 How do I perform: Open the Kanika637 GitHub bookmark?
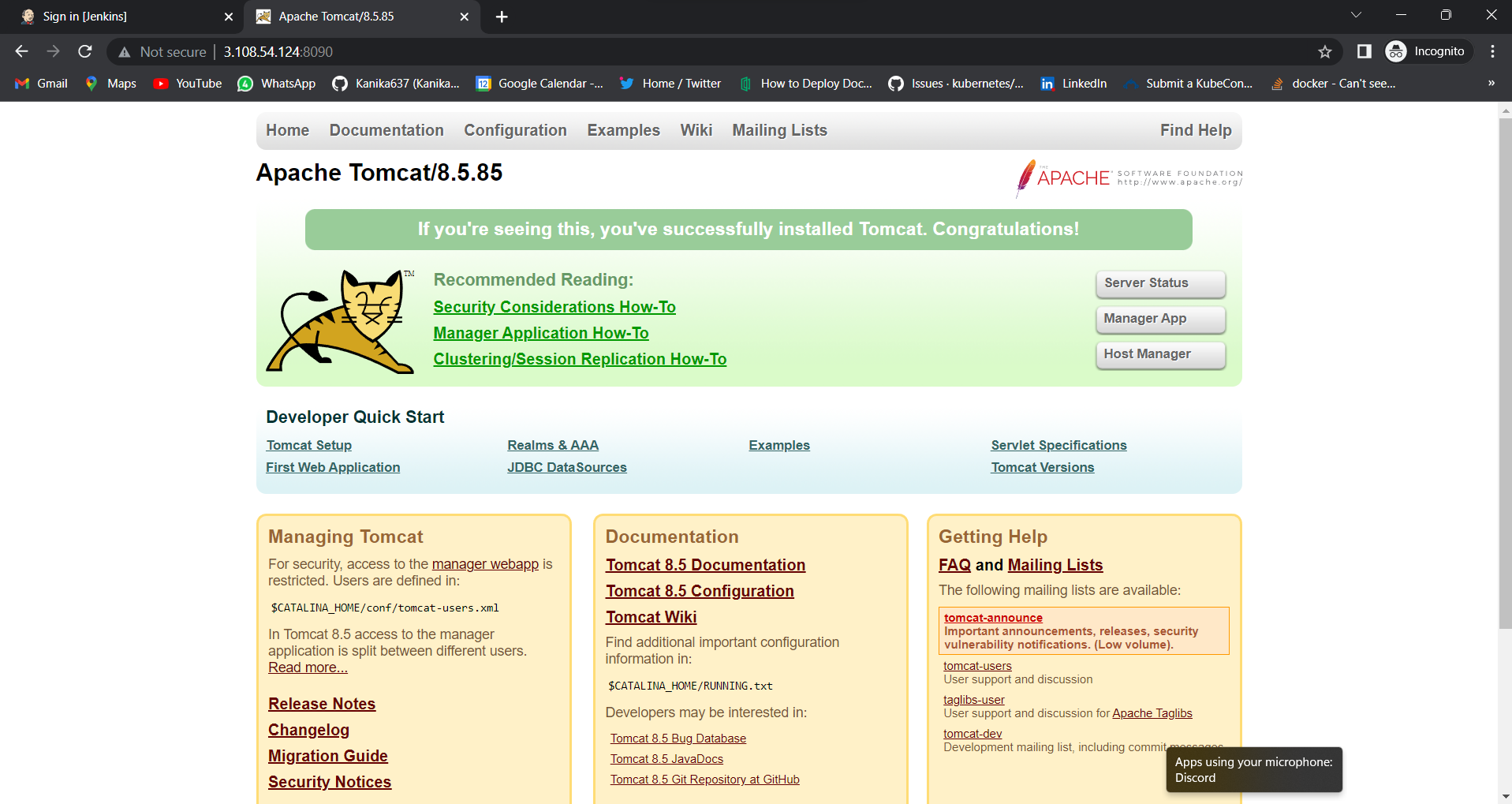tap(396, 84)
